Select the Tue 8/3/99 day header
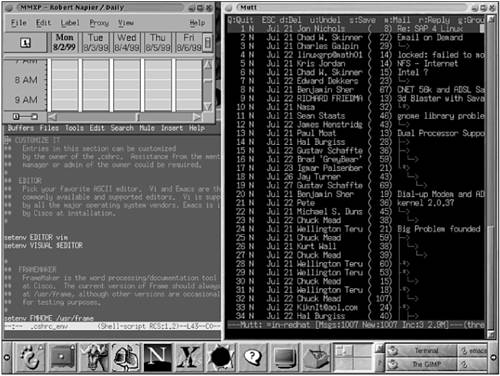This screenshot has width=500, height=376. [x=96, y=42]
